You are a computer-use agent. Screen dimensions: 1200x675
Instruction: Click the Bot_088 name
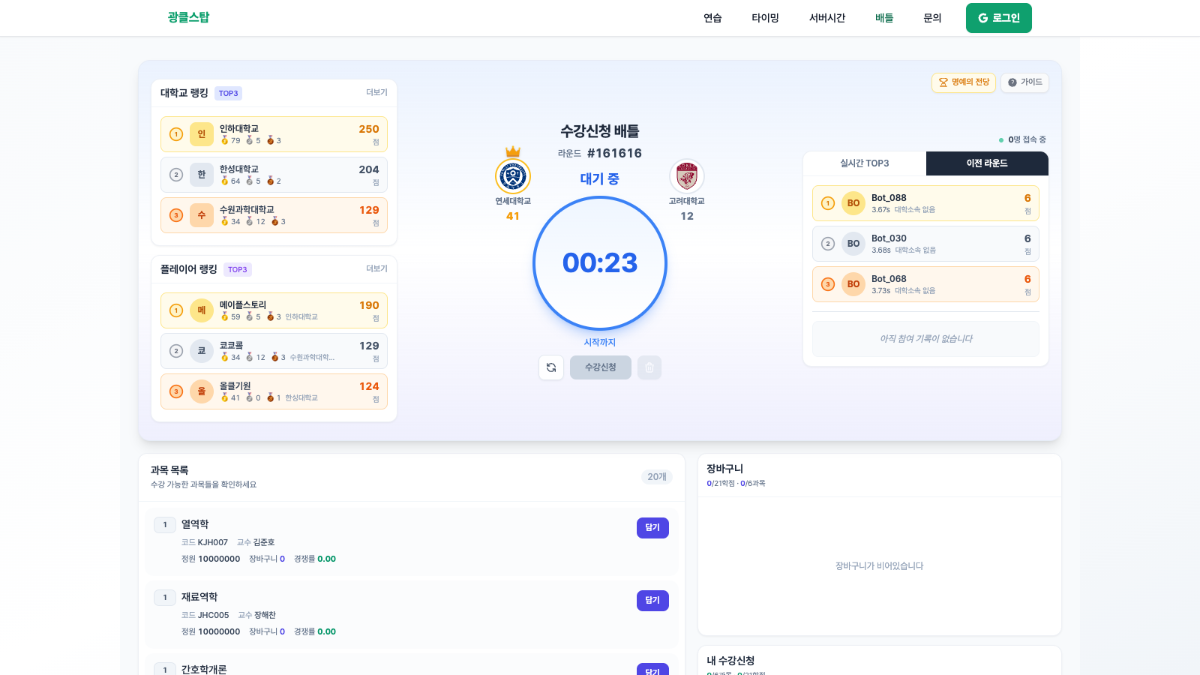pyautogui.click(x=889, y=198)
